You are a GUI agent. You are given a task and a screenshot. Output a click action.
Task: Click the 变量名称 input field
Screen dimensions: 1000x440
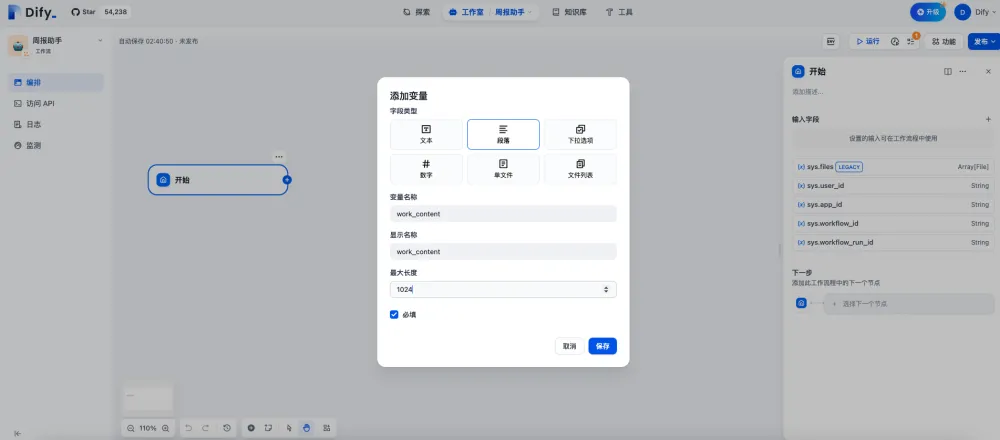pos(503,214)
